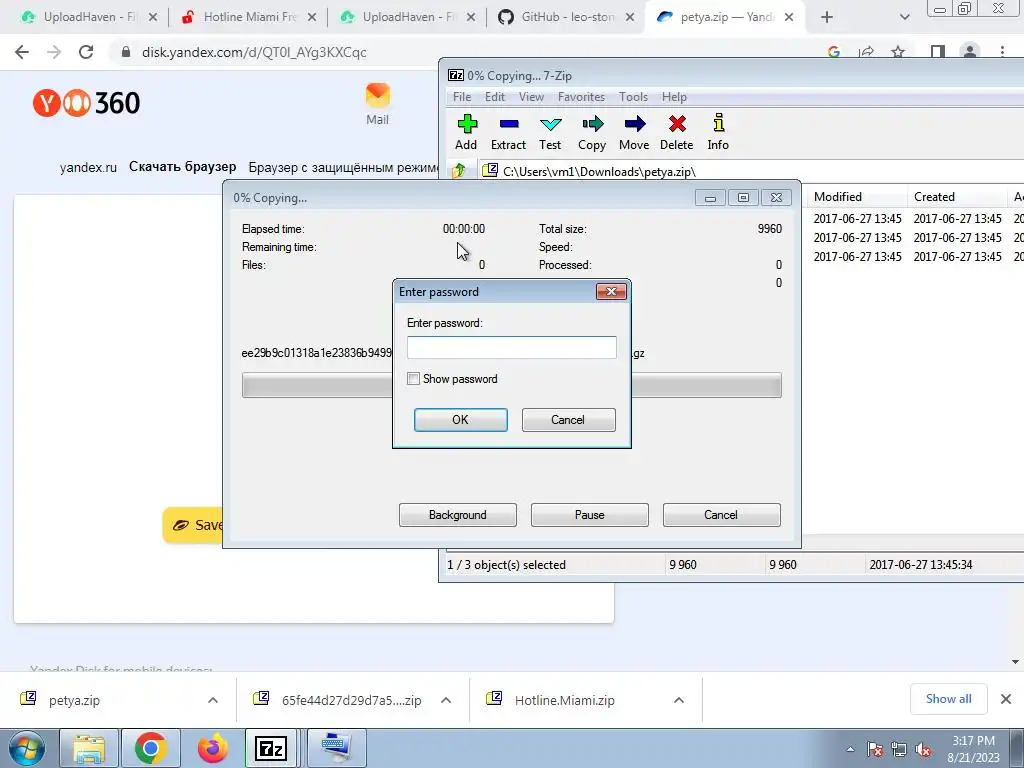The width and height of the screenshot is (1024, 768).
Task: Reload the Yandex Disk page
Action: (x=86, y=52)
